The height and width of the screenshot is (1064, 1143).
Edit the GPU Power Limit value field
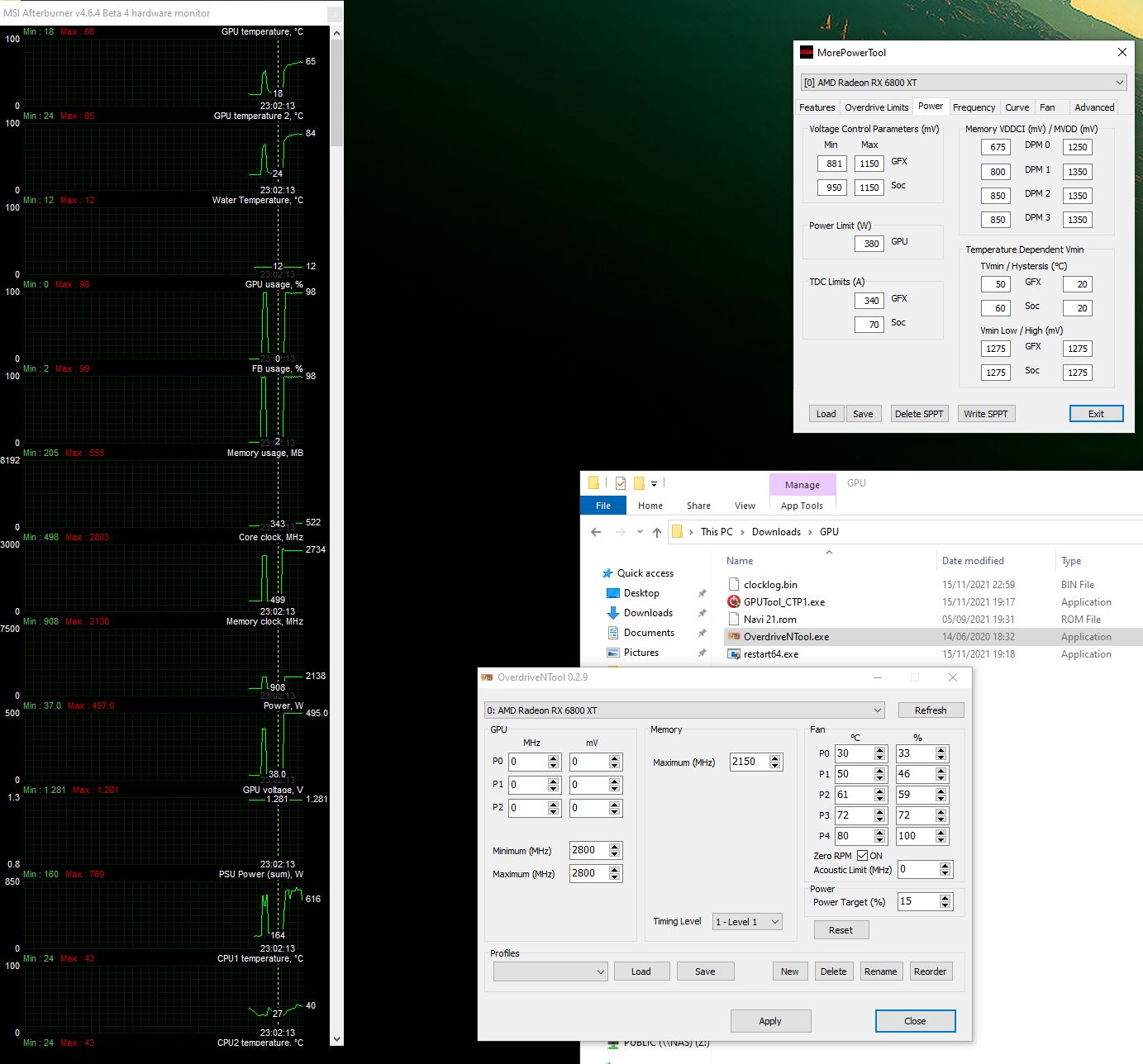coord(869,243)
